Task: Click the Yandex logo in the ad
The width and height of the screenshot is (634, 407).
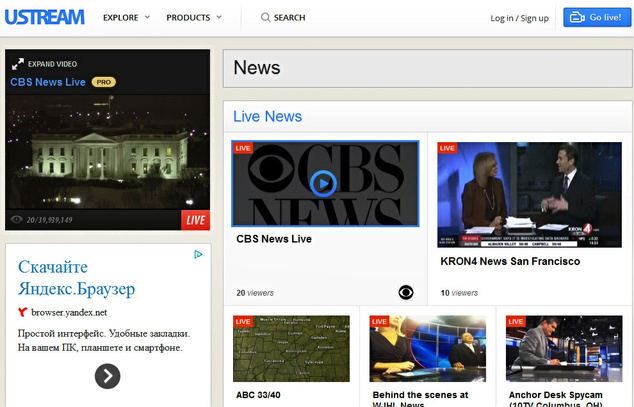Action: tap(23, 312)
